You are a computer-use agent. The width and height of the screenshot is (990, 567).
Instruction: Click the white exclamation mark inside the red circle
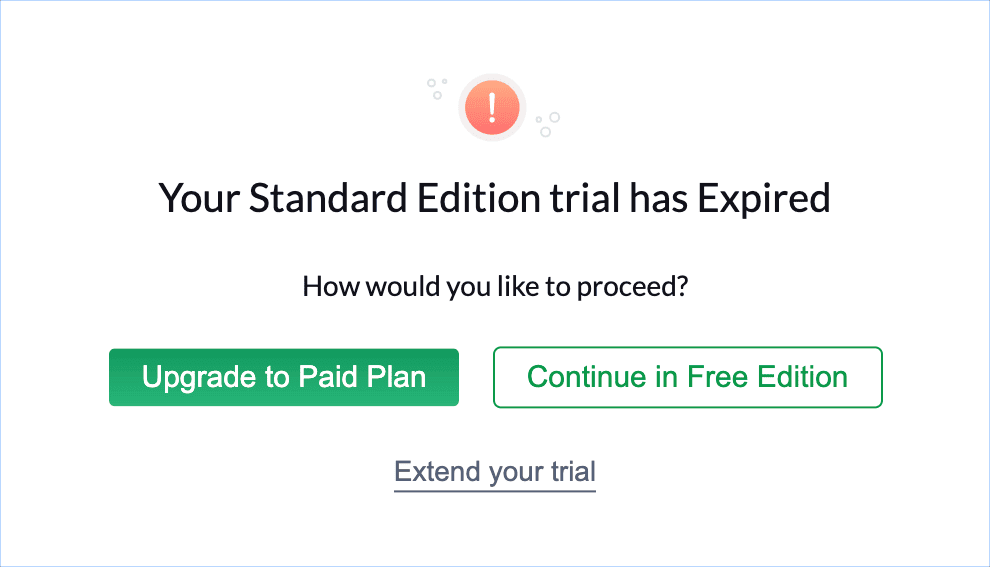(490, 105)
